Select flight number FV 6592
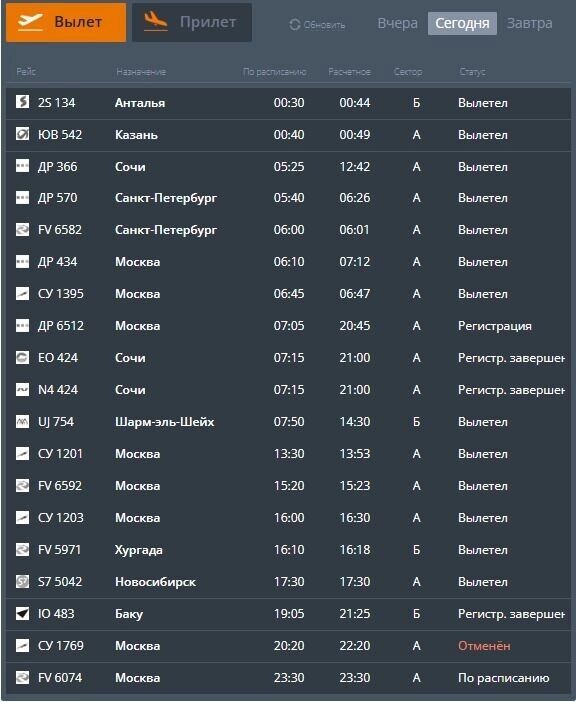 (x=60, y=486)
